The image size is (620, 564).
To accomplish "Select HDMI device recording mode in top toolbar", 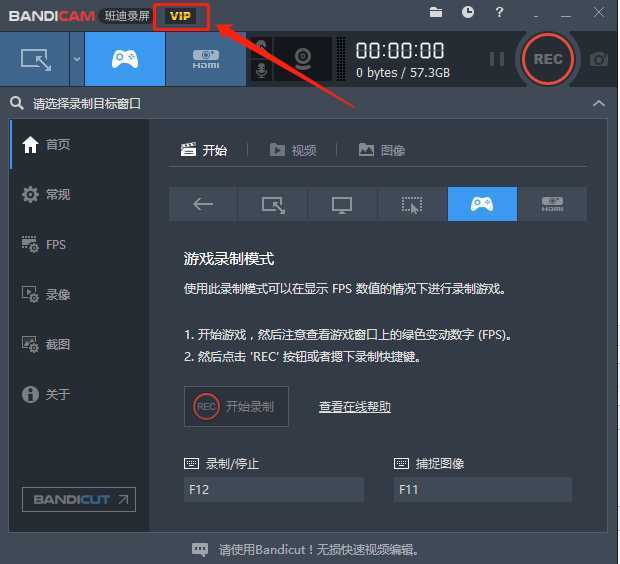I will click(x=206, y=59).
